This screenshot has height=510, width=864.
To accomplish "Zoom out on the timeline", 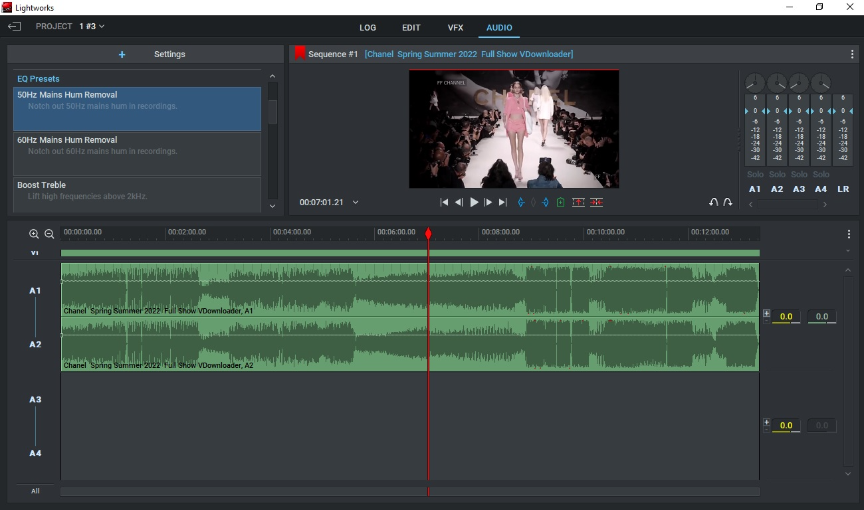I will click(49, 234).
